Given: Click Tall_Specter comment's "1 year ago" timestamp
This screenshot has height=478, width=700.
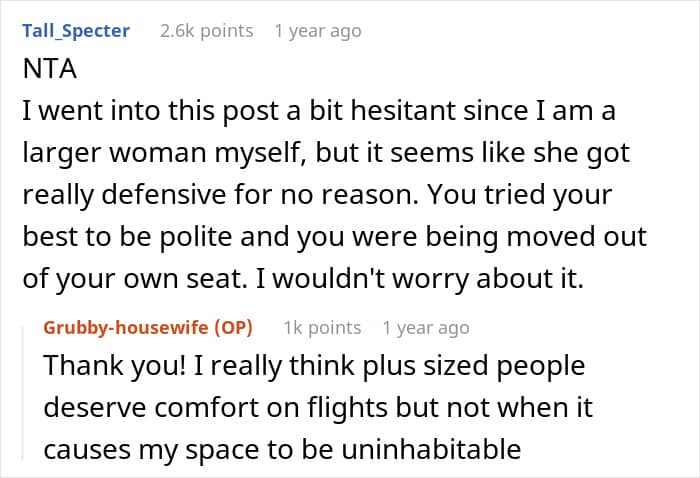Looking at the screenshot, I should coord(317,31).
